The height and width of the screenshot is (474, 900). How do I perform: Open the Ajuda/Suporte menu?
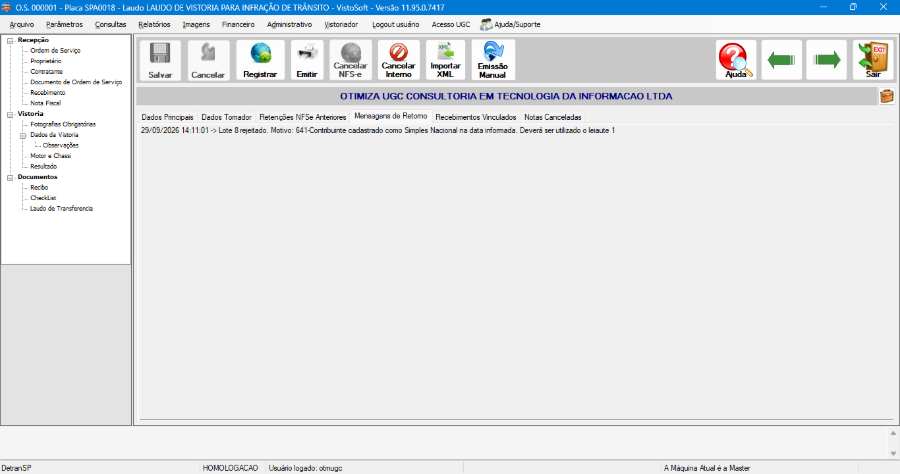510,25
